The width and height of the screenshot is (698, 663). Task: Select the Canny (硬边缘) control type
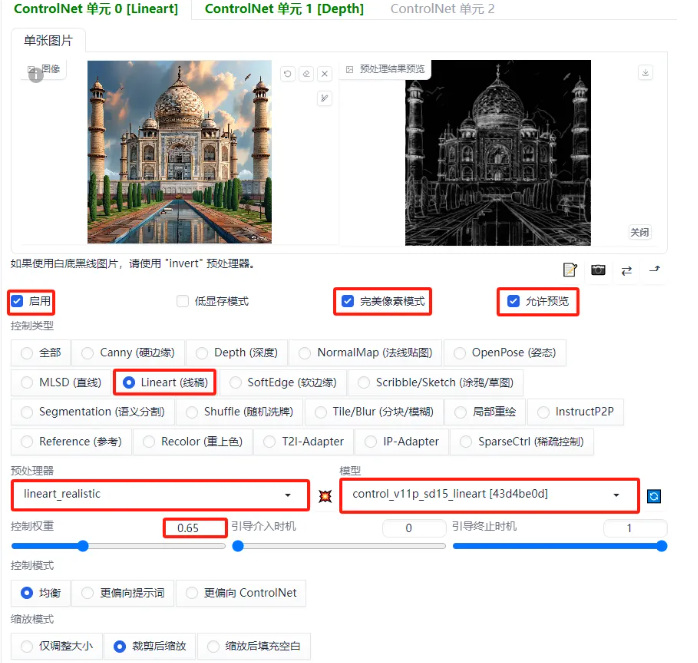[128, 353]
